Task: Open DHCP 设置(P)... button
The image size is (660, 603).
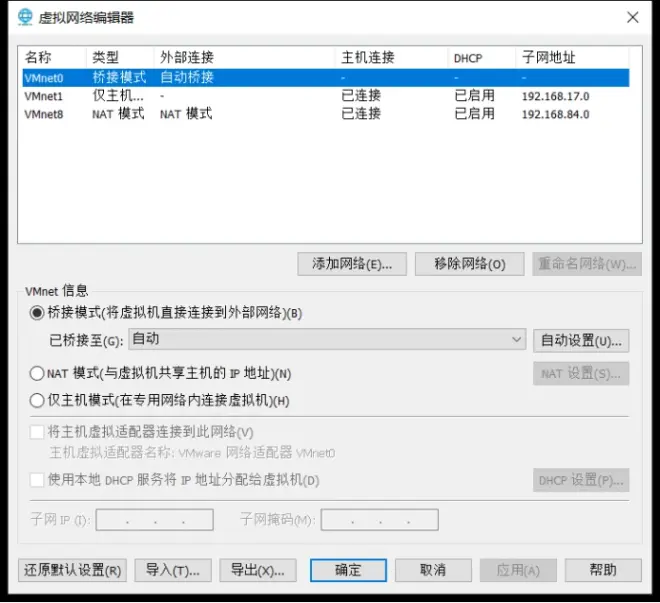Action: [x=581, y=480]
